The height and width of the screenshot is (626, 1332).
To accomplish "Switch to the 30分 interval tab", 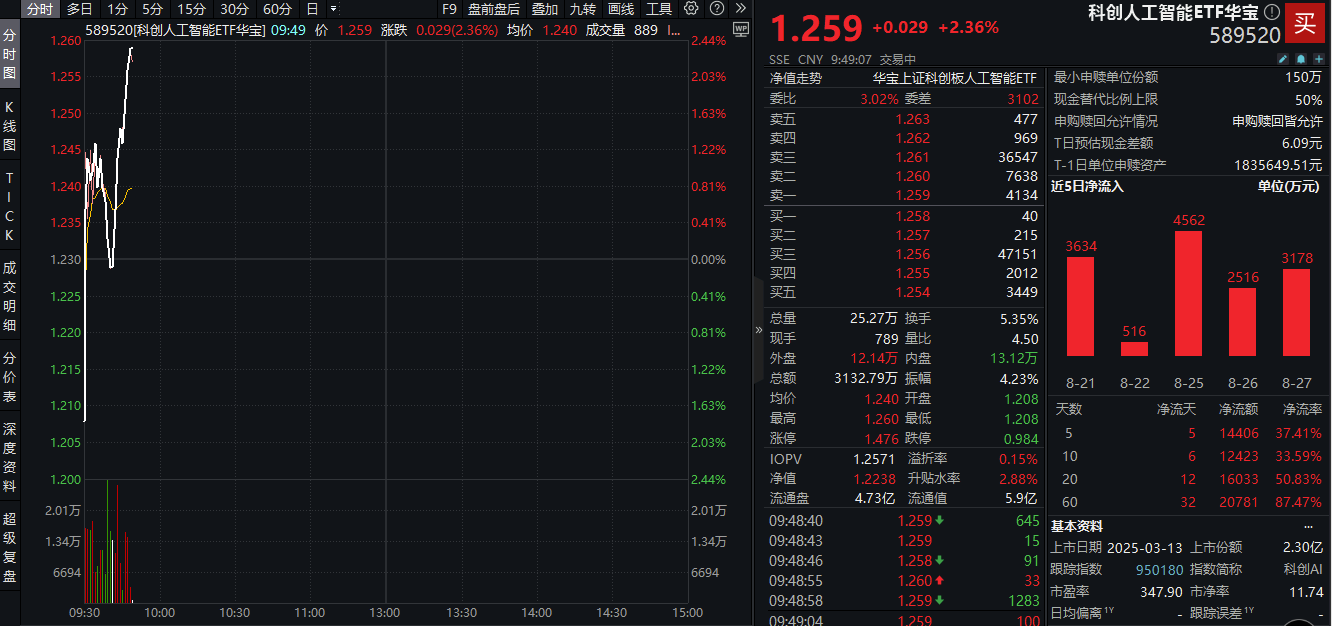I will tap(234, 9).
